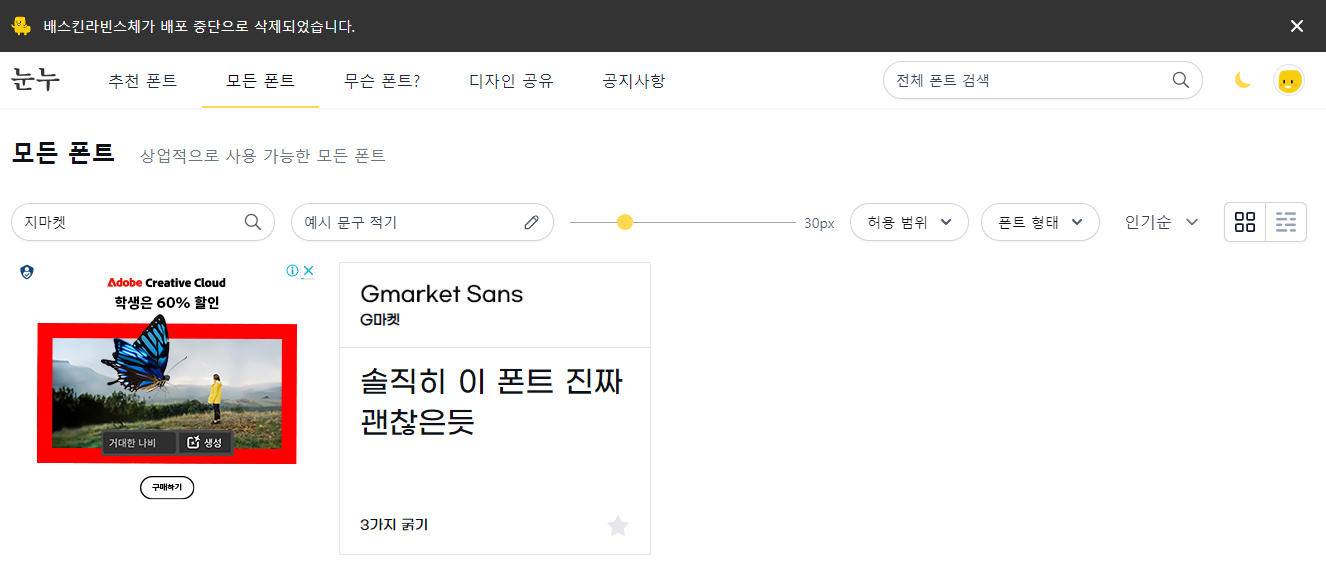Open the user profile avatar

(x=1289, y=80)
